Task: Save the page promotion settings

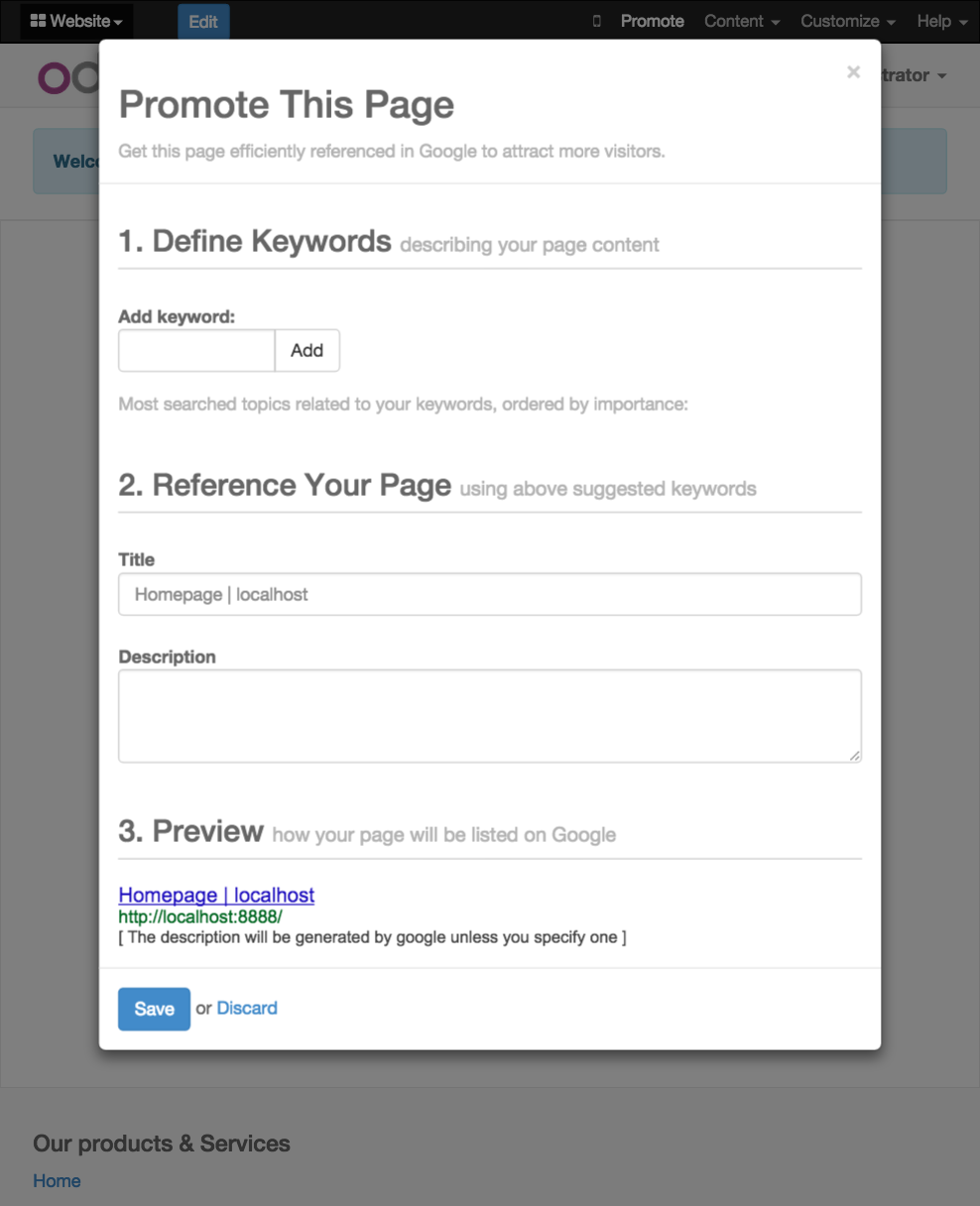Action: (x=154, y=1009)
